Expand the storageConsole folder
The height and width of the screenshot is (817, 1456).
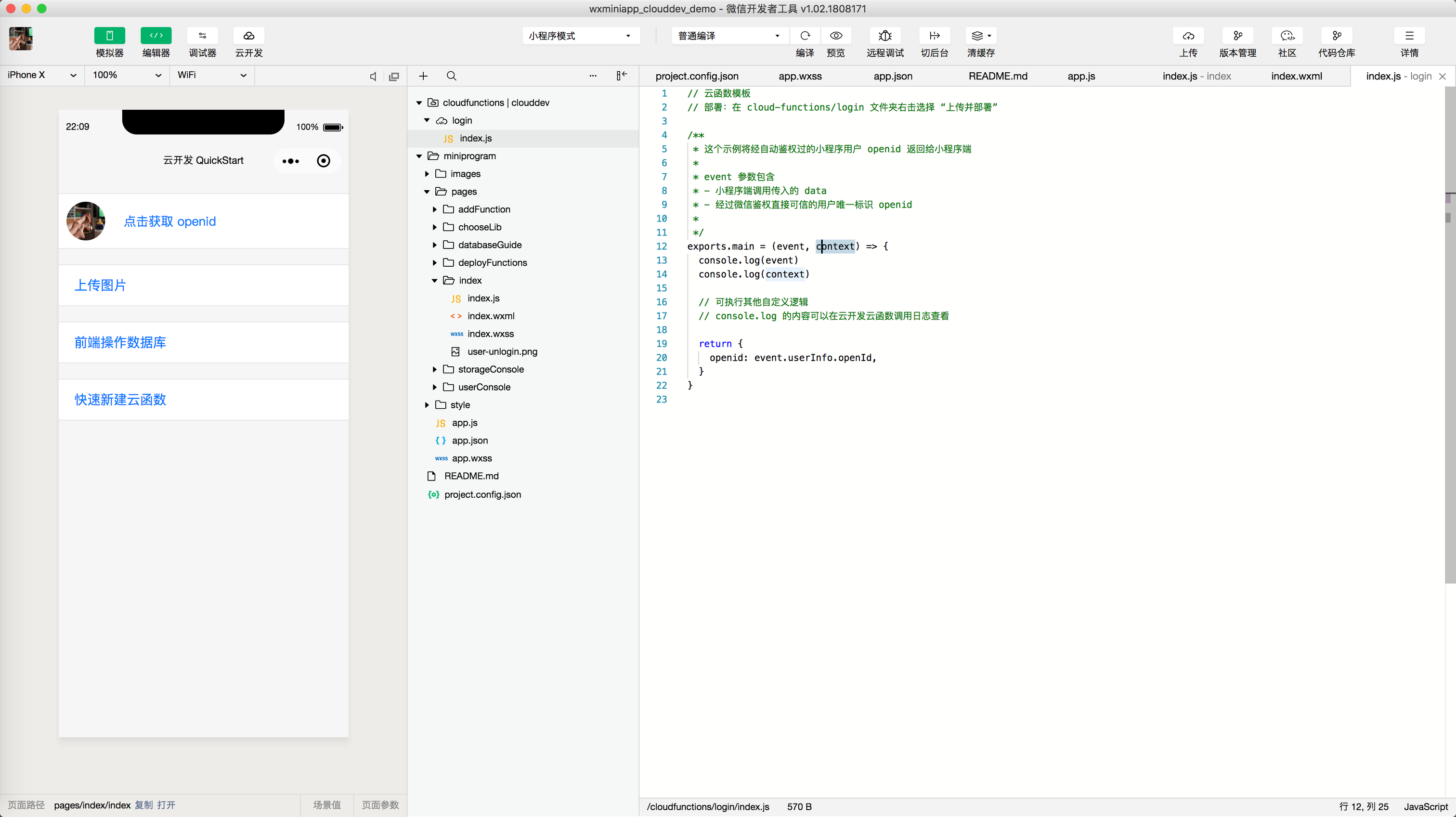click(x=491, y=370)
